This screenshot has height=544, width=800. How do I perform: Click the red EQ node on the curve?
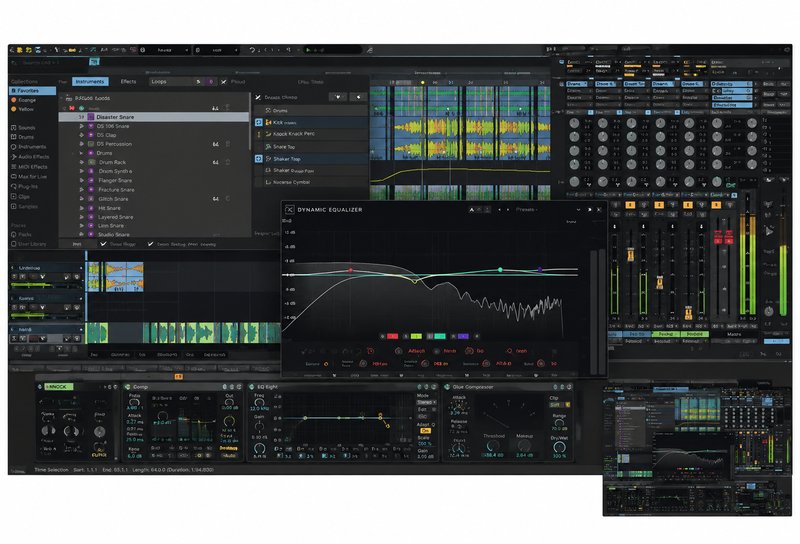(x=351, y=270)
